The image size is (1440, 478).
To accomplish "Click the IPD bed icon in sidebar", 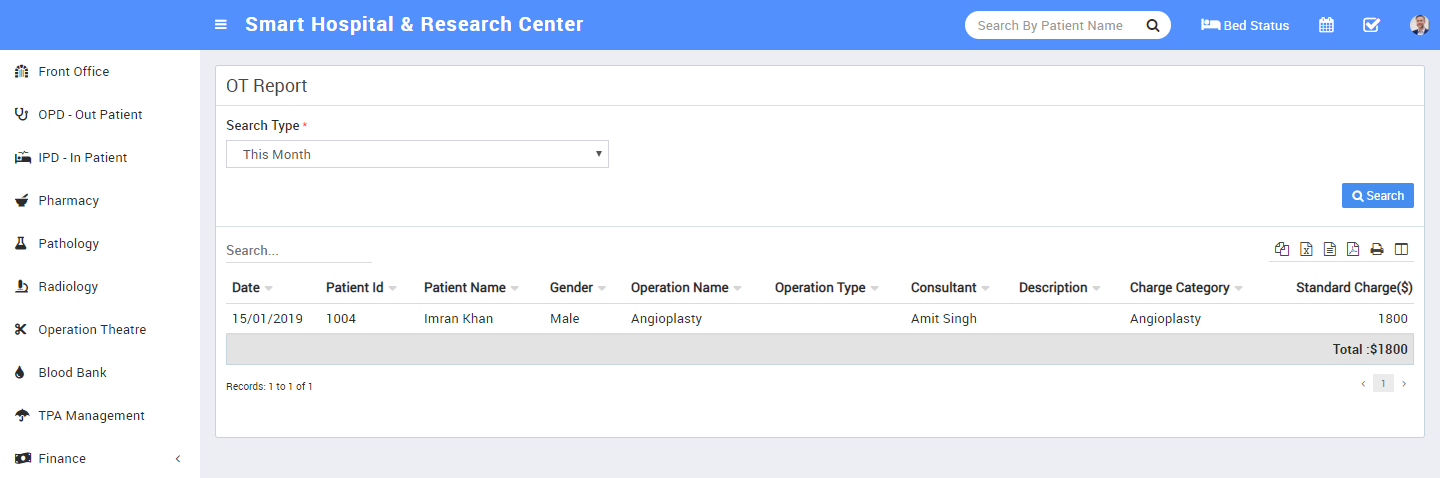I will pos(22,158).
